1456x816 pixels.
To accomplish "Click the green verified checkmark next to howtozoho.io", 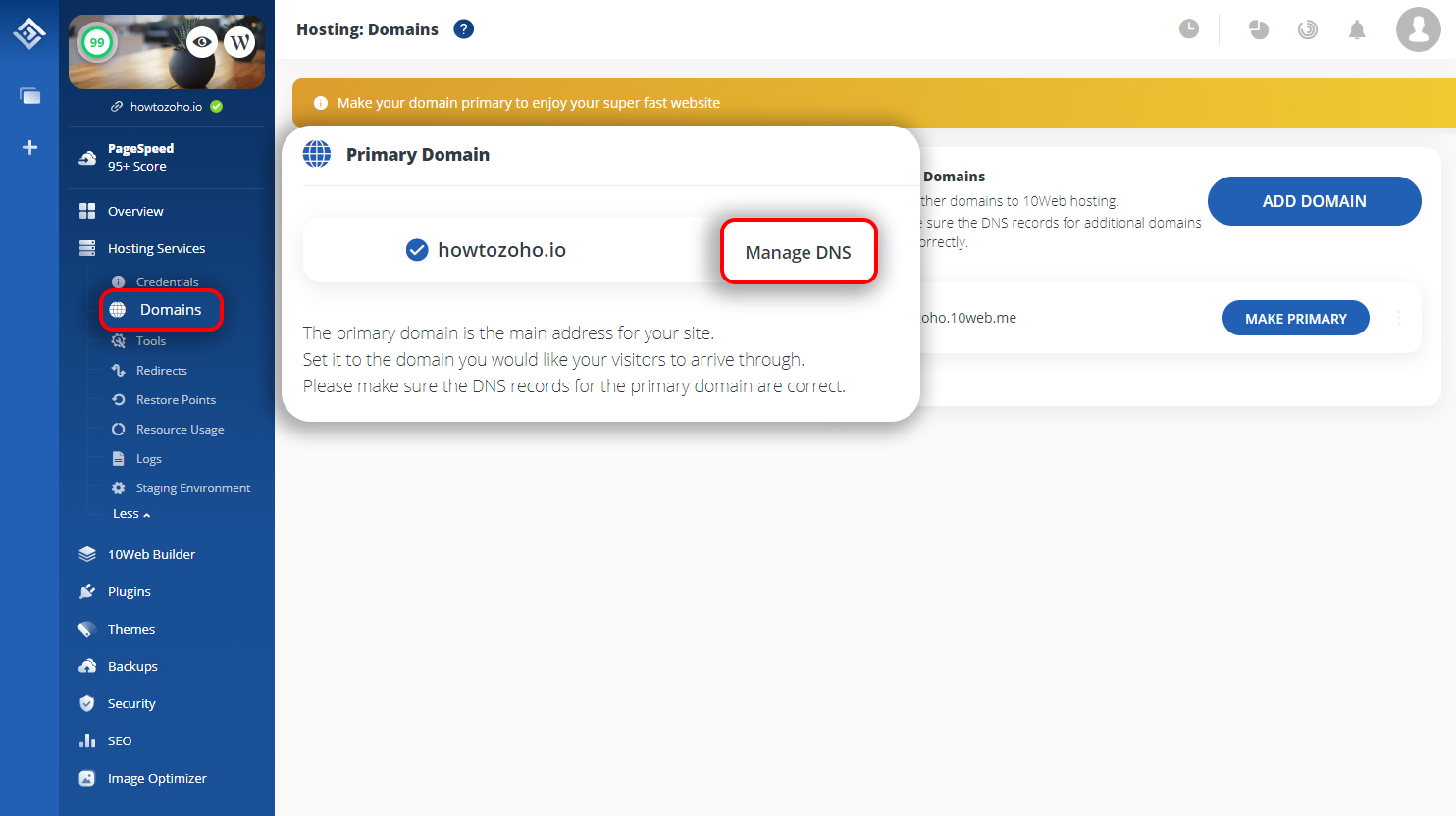I will coord(217,107).
